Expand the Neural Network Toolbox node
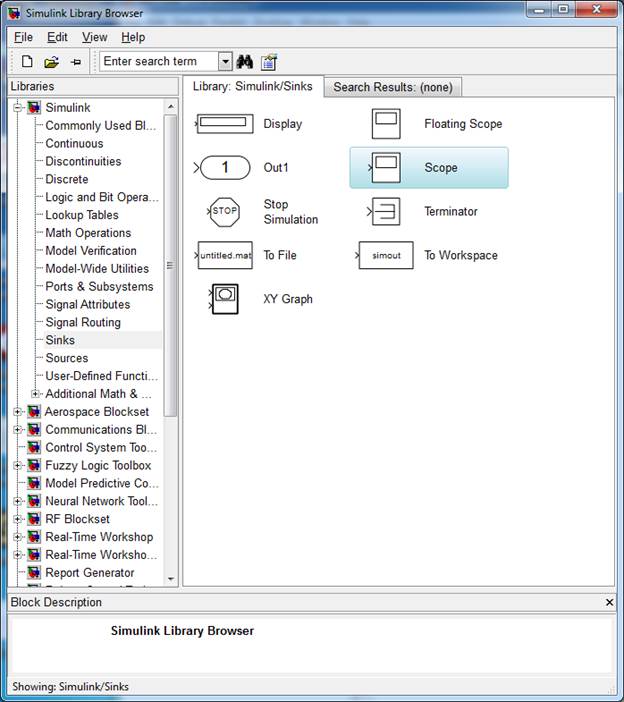The height and width of the screenshot is (702, 624). click(17, 501)
